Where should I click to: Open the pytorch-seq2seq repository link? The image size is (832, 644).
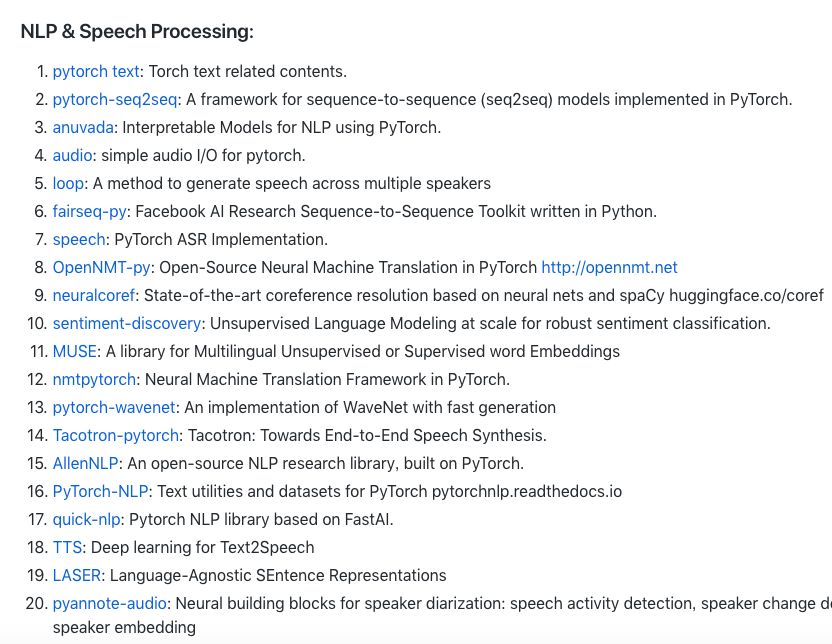[114, 100]
